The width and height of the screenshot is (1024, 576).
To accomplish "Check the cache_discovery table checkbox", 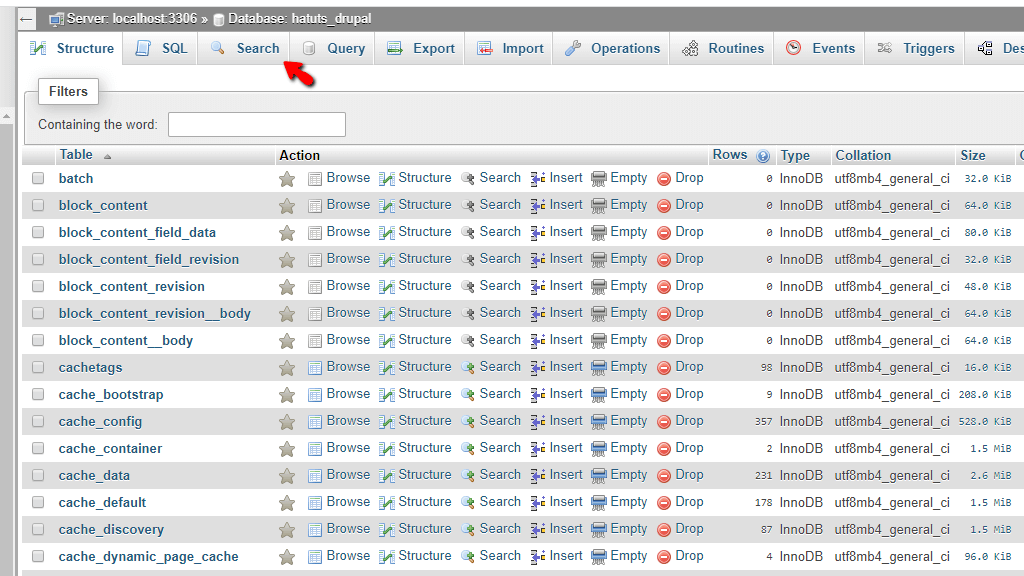I will coord(38,529).
